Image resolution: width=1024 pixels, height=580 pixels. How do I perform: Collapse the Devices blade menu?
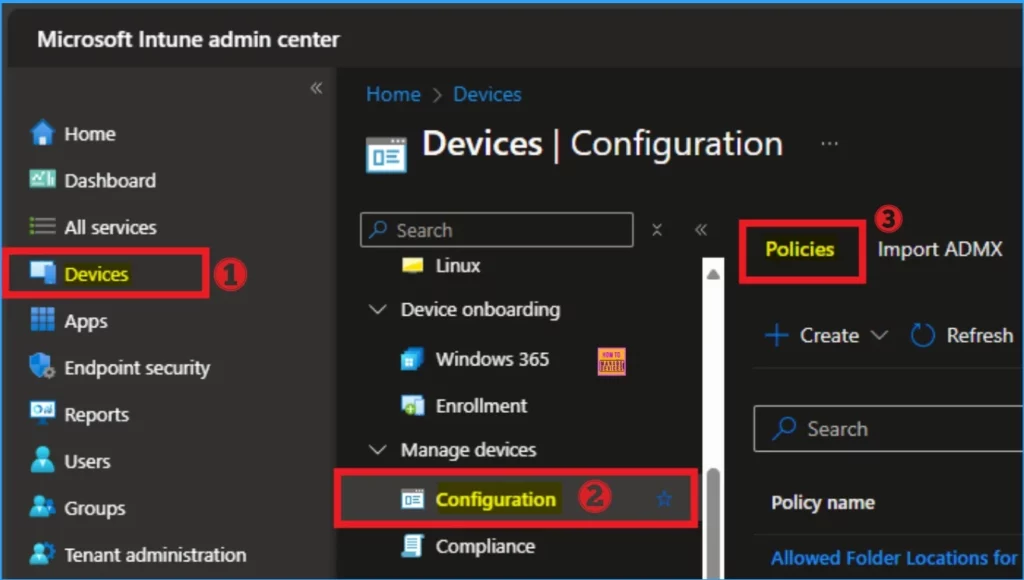(x=701, y=230)
